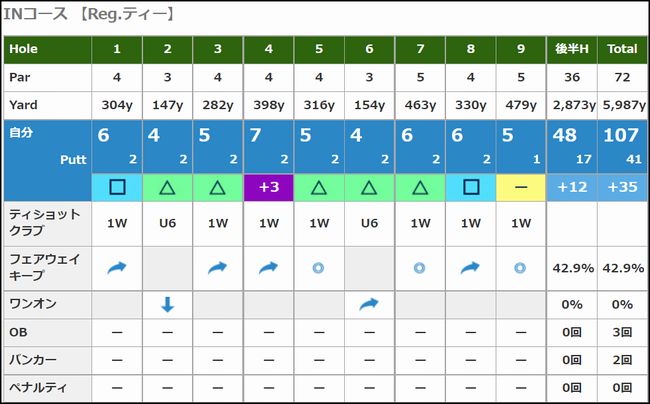Click the hole 7 fairway keep circle icon
650x404 pixels.
coord(420,268)
